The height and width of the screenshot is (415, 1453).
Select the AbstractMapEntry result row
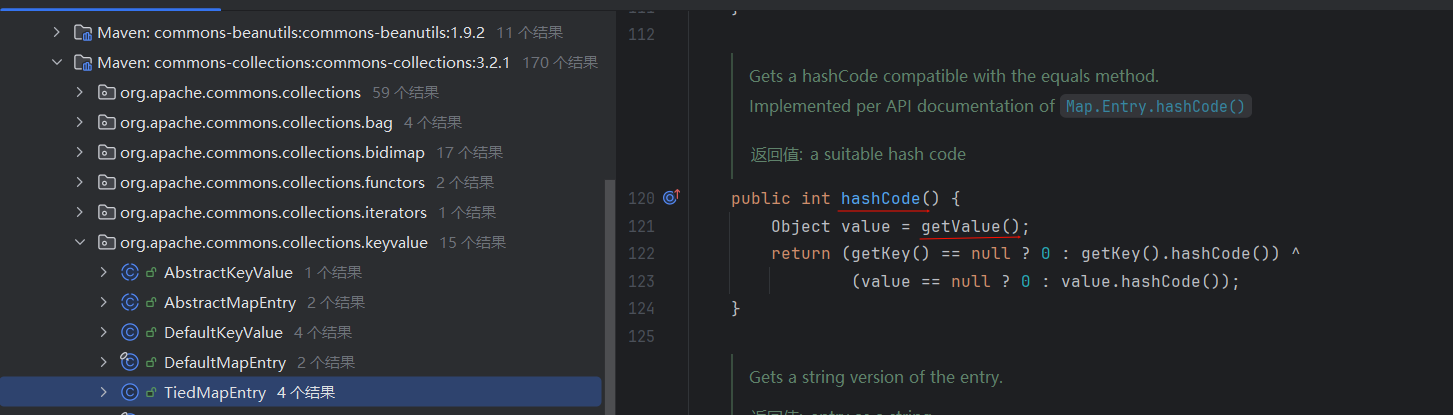[228, 303]
